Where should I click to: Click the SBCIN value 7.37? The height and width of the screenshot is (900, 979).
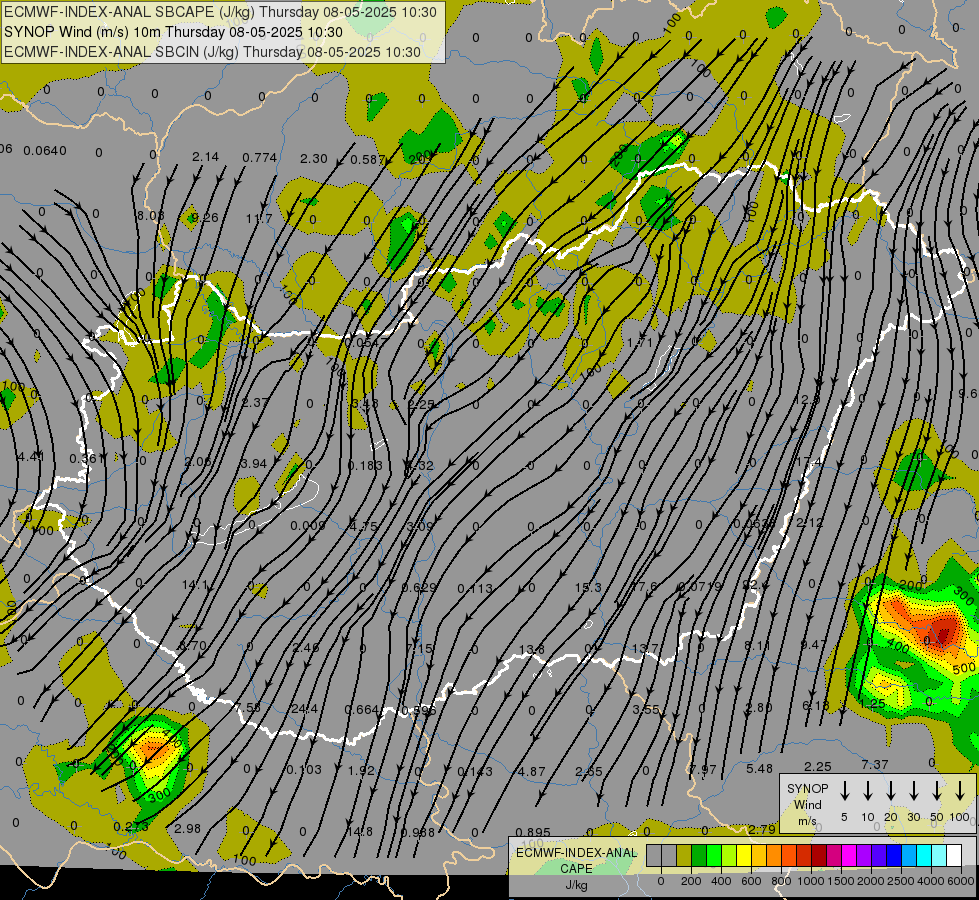tap(875, 764)
